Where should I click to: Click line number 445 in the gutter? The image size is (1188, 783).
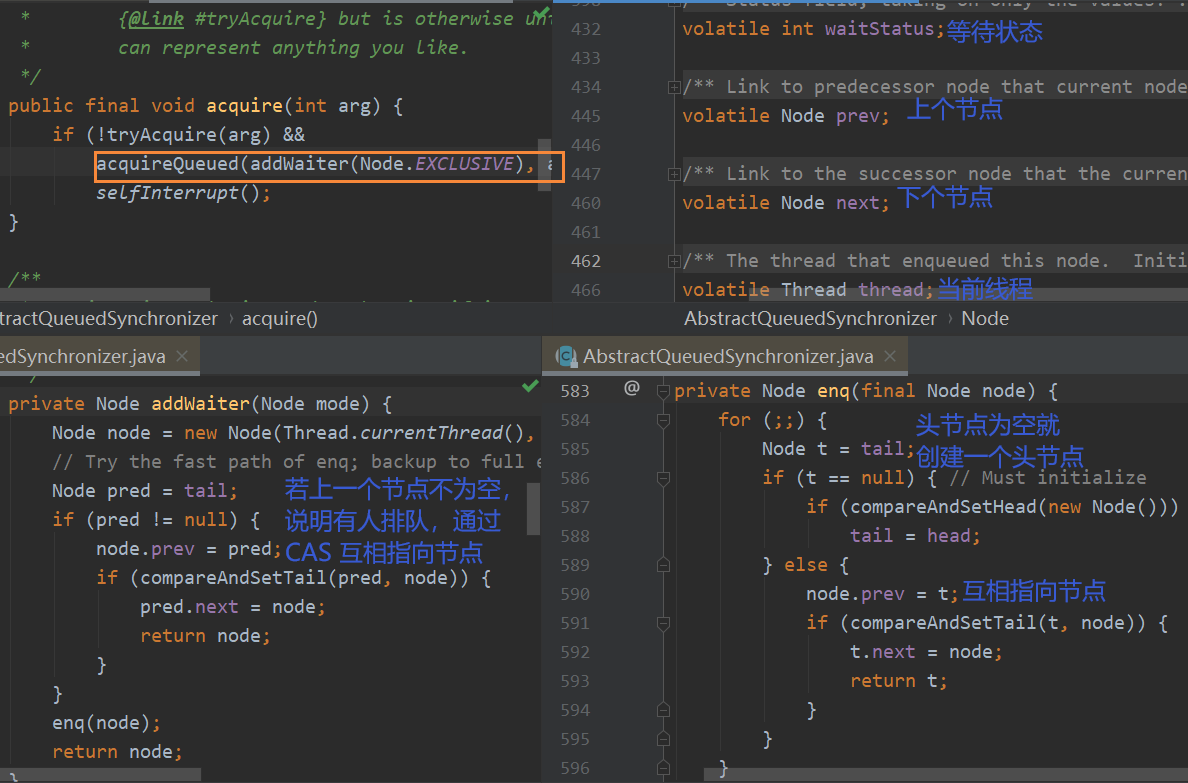point(586,117)
